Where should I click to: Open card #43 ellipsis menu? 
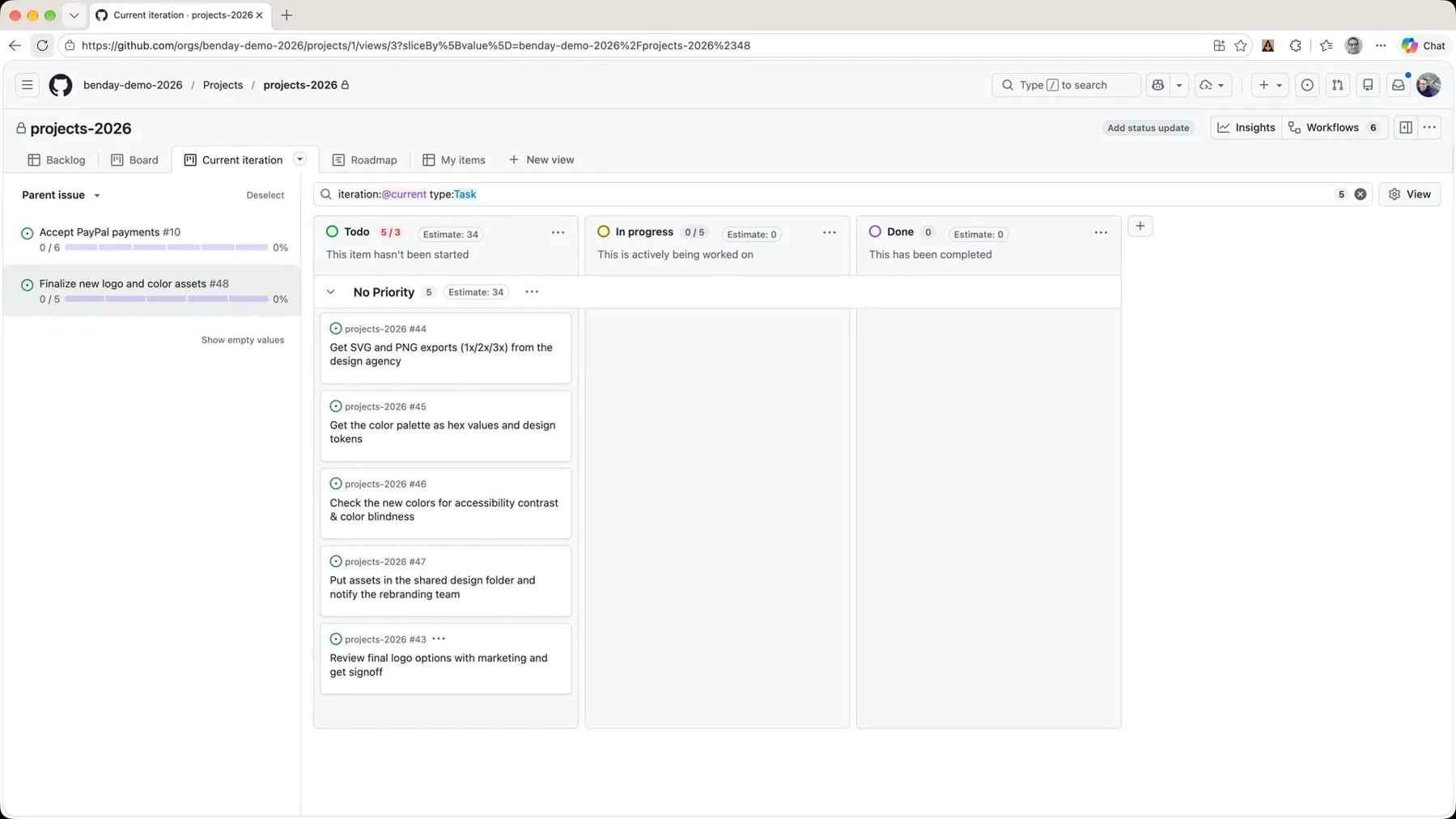(439, 639)
